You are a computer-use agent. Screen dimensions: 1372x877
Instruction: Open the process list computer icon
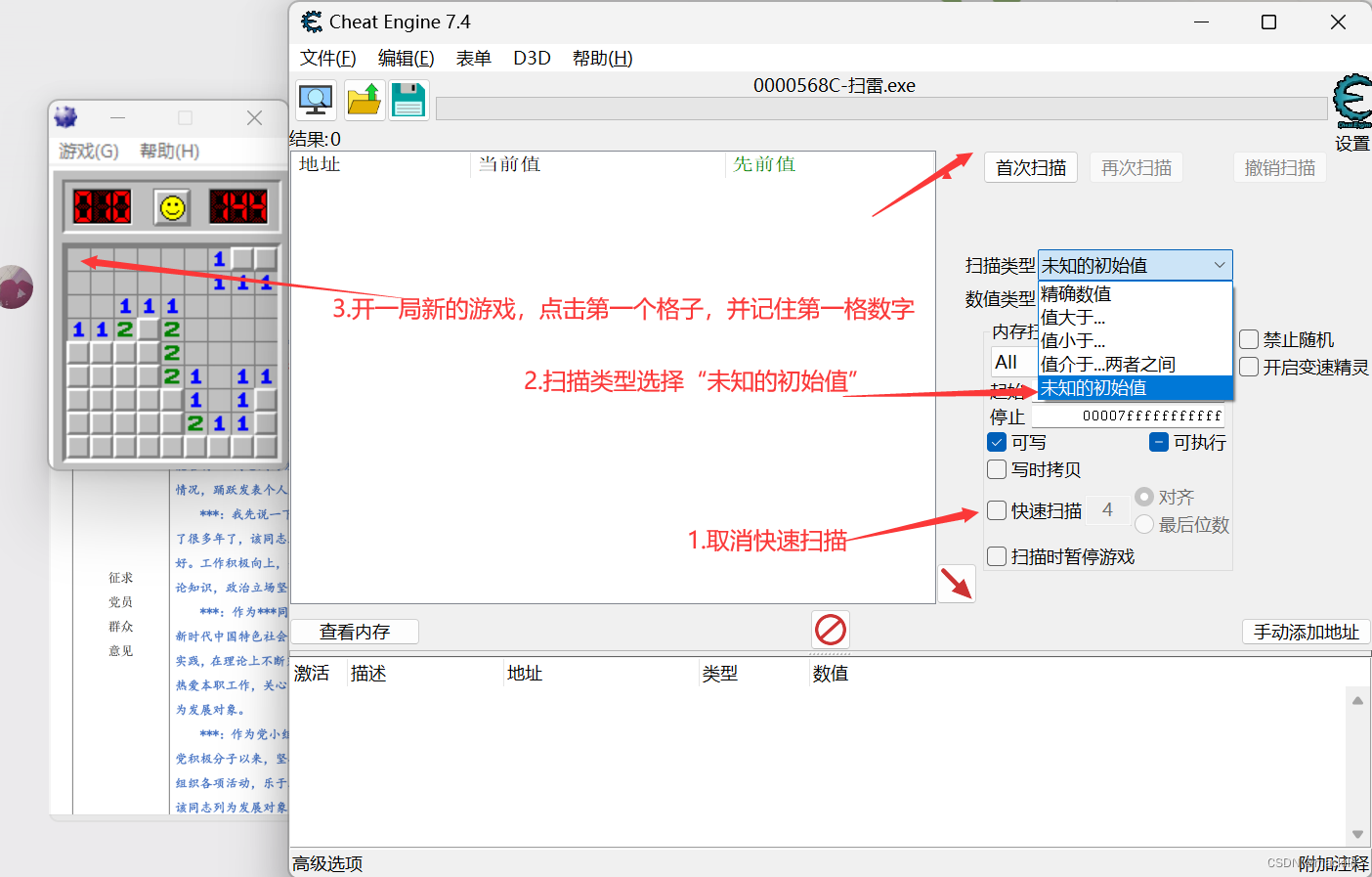317,101
